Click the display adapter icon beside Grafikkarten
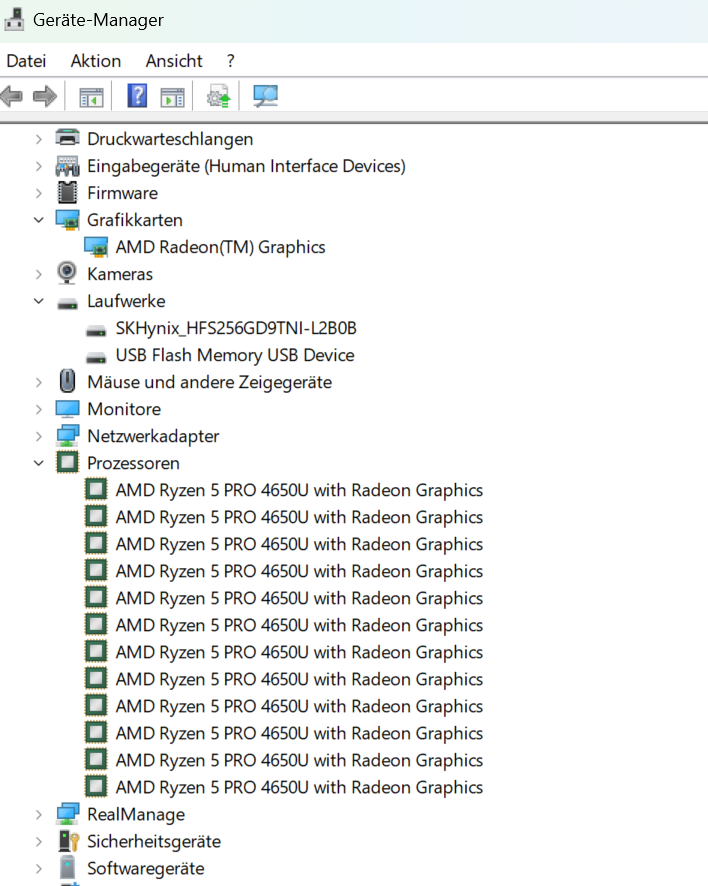 tap(67, 220)
